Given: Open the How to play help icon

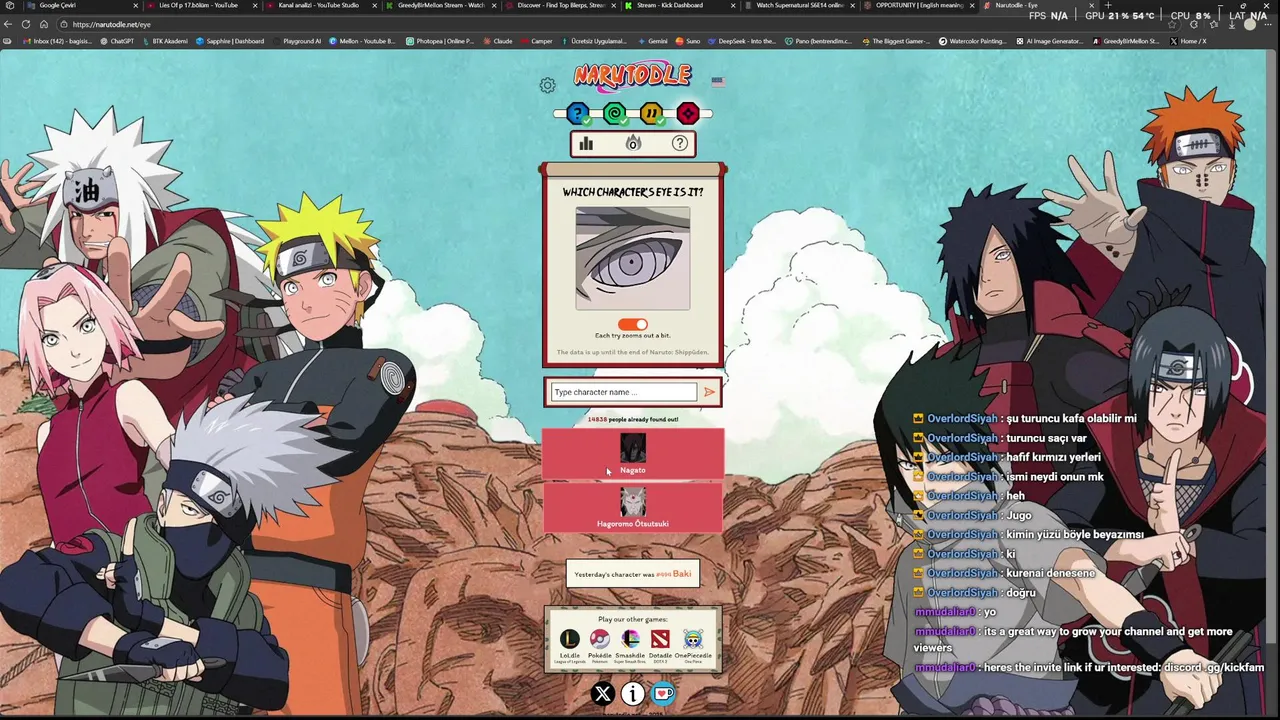Looking at the screenshot, I should (680, 144).
